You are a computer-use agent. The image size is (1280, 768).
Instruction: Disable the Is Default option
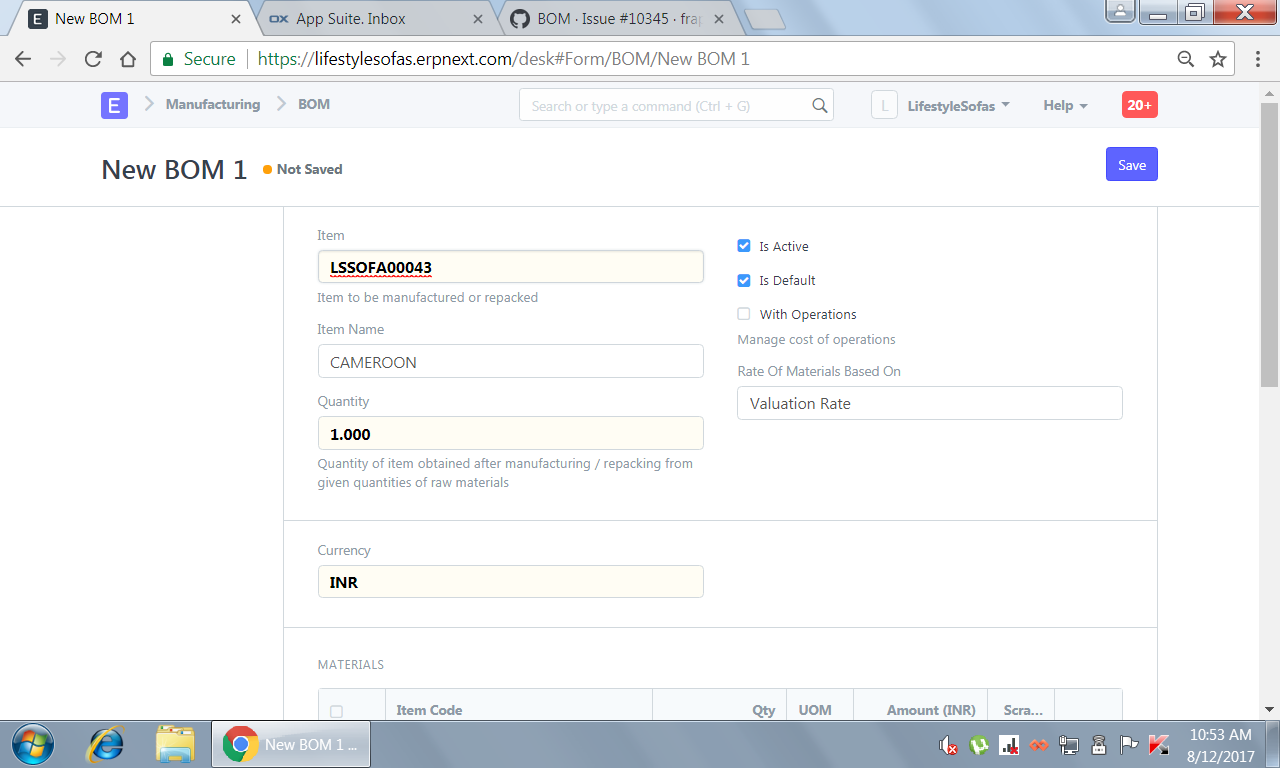tap(743, 280)
